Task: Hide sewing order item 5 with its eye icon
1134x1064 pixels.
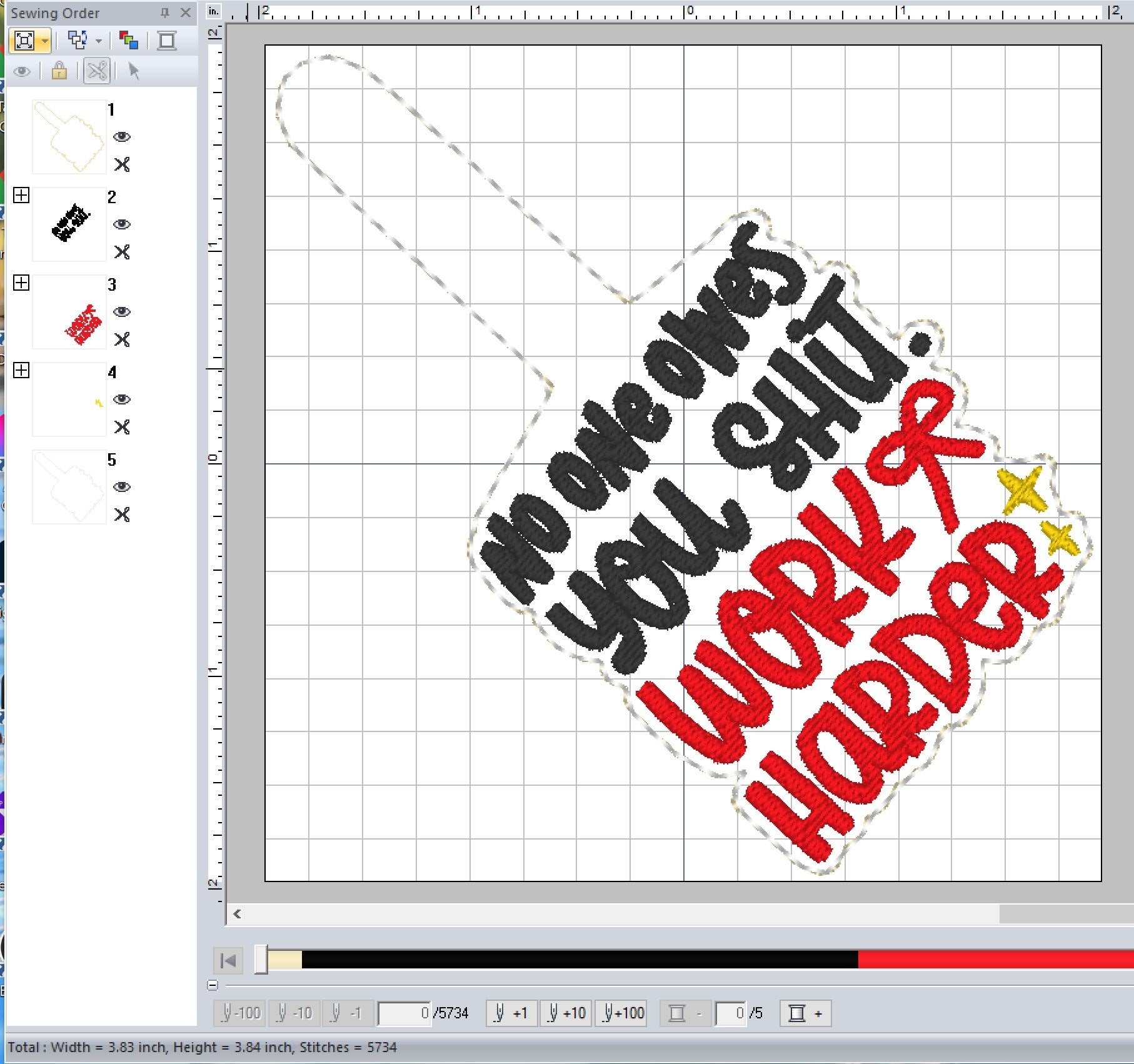Action: point(122,487)
